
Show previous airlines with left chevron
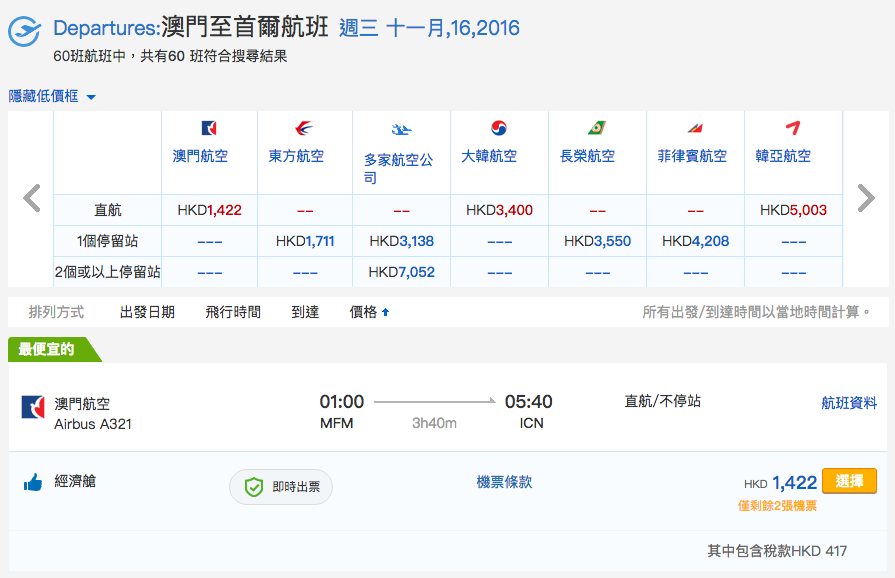pyautogui.click(x=32, y=198)
